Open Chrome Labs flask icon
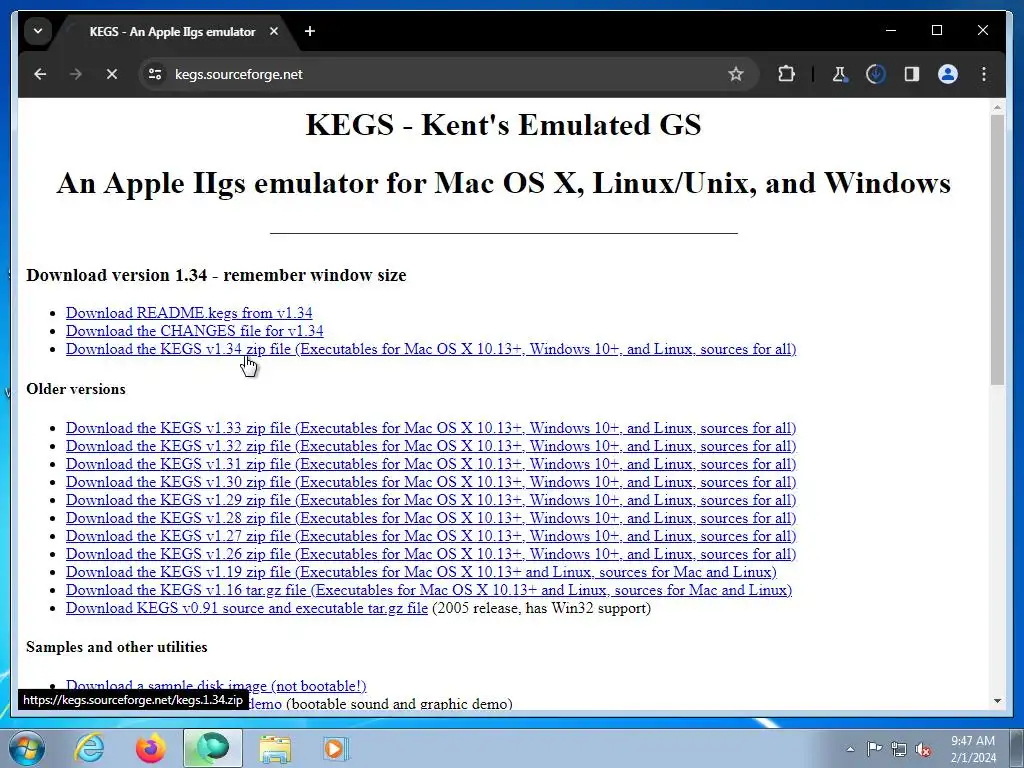Image resolution: width=1024 pixels, height=768 pixels. 840,74
